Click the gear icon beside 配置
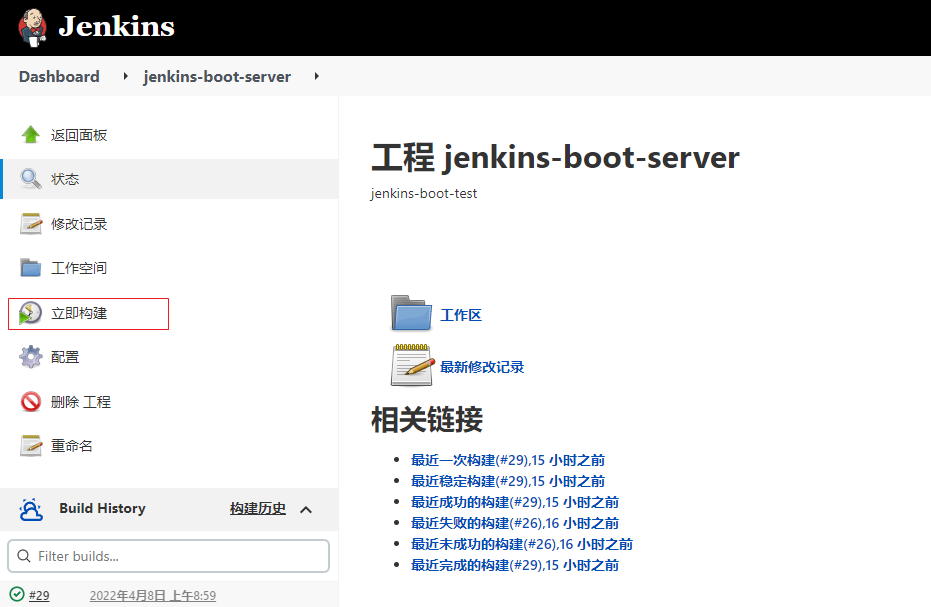The height and width of the screenshot is (607, 931). 30,357
